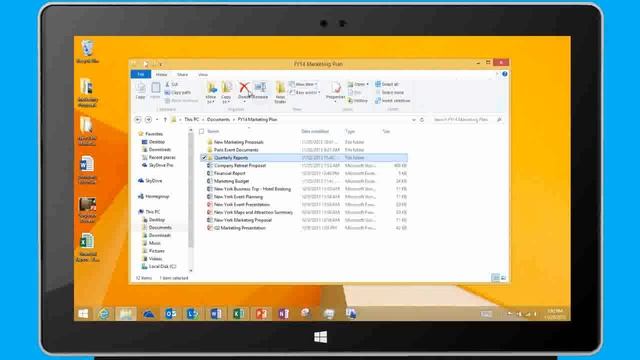The width and height of the screenshot is (640, 360).
Task: Expand the address bar history dropdown
Action: pyautogui.click(x=414, y=120)
